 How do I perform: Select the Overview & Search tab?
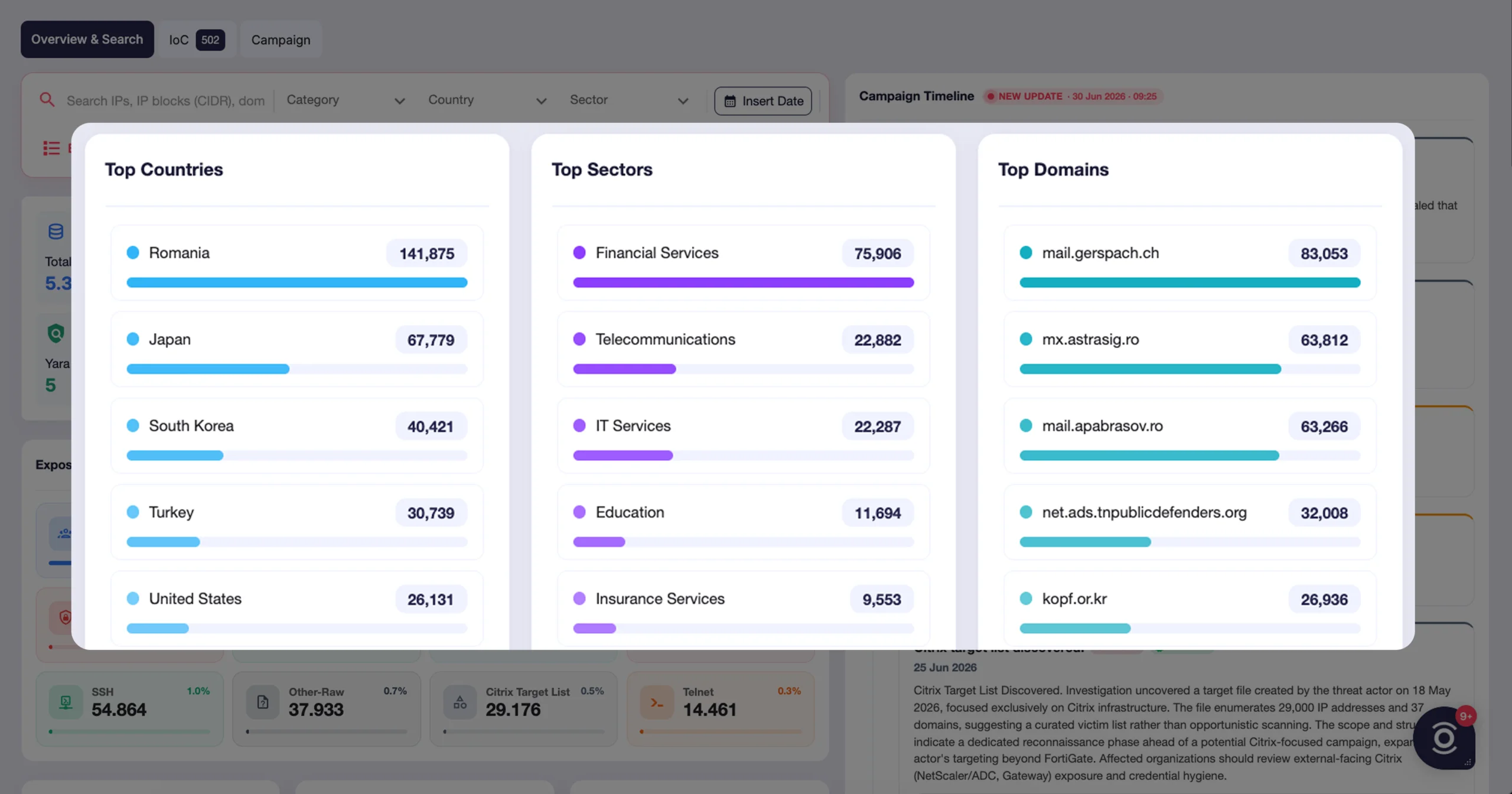(x=87, y=40)
